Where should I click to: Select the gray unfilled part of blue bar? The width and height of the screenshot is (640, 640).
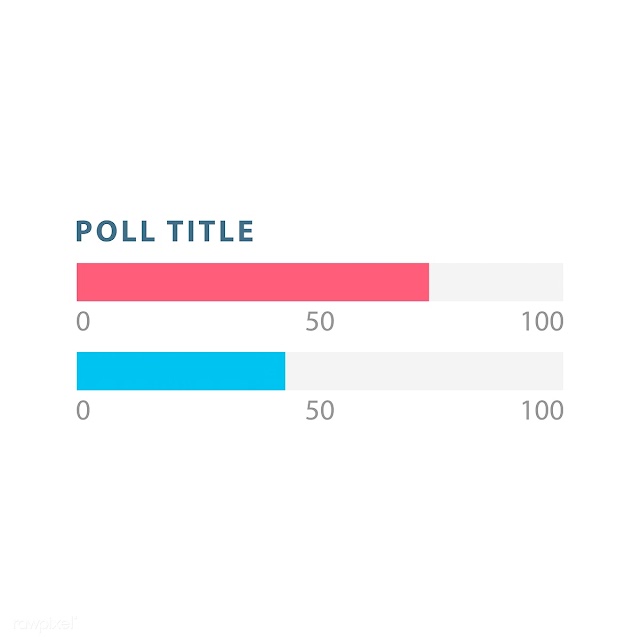coord(424,371)
